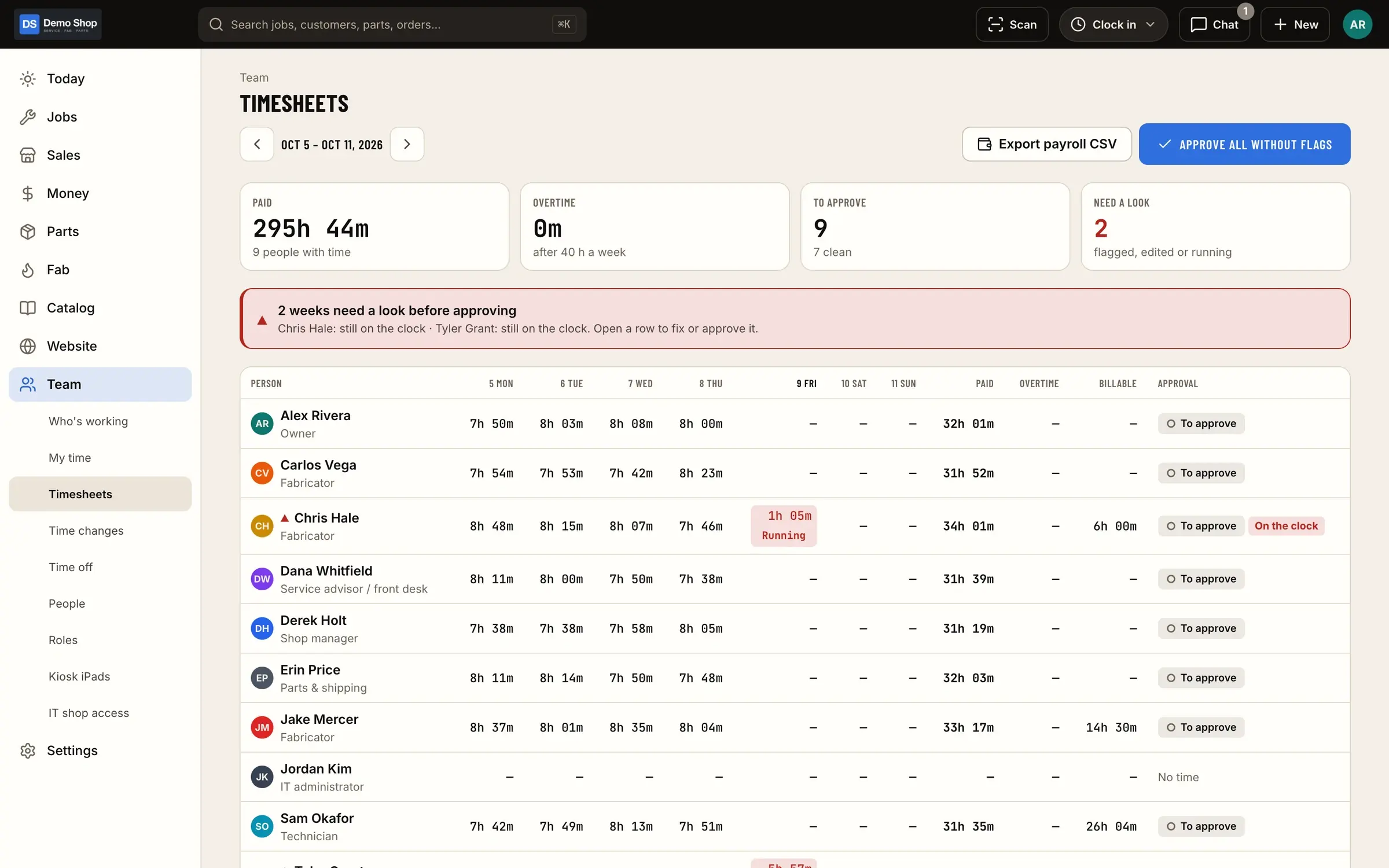Click the Fab flame icon

click(28, 270)
